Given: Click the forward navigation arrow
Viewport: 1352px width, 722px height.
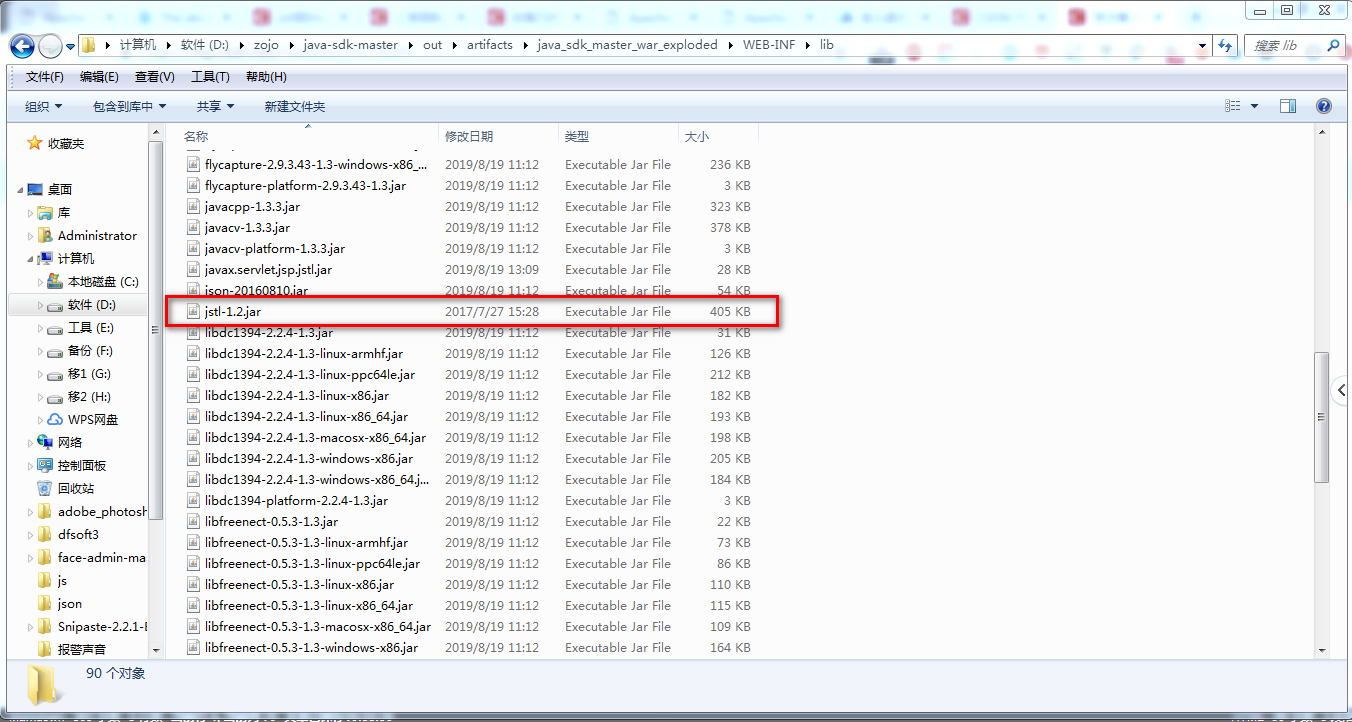Looking at the screenshot, I should pos(48,45).
